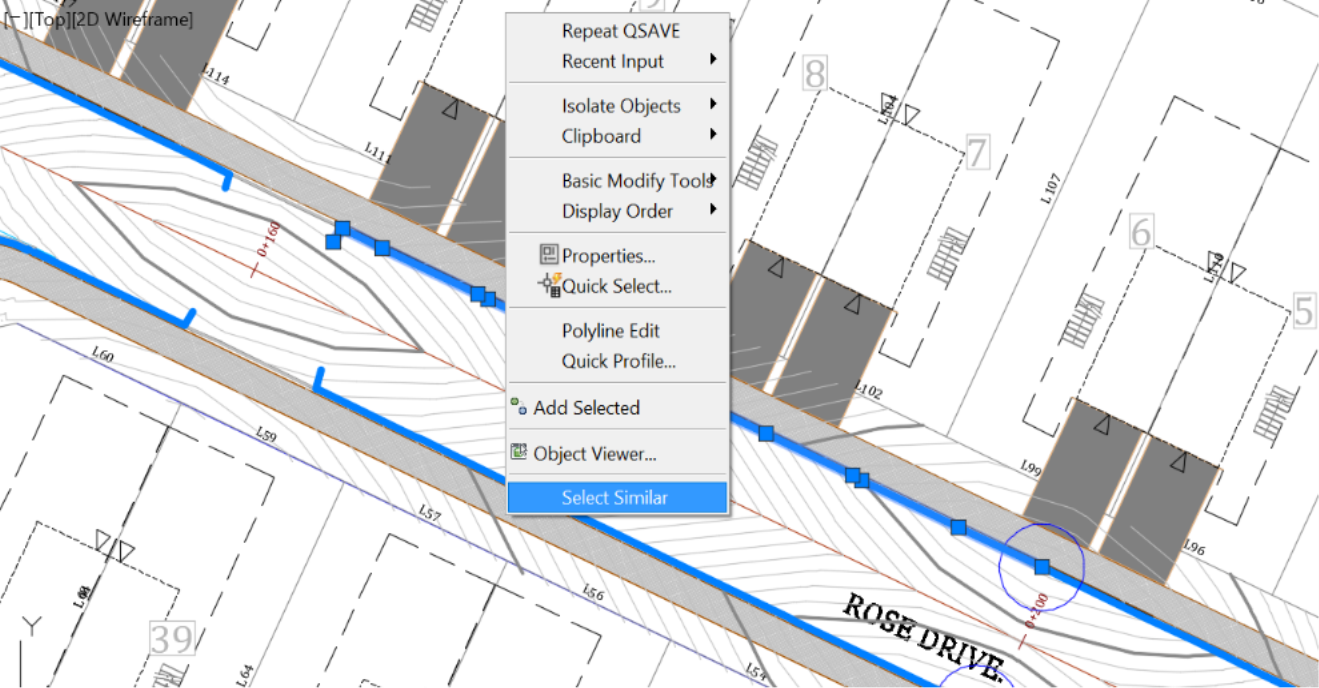Select Polyline Edit option
Image resolution: width=1319 pixels, height=688 pixels.
click(618, 331)
